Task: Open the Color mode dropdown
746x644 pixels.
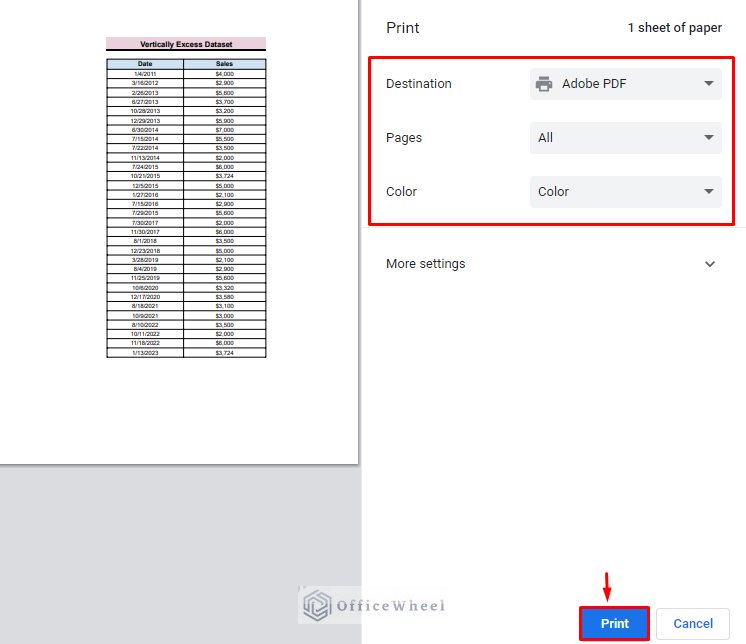Action: click(x=624, y=192)
